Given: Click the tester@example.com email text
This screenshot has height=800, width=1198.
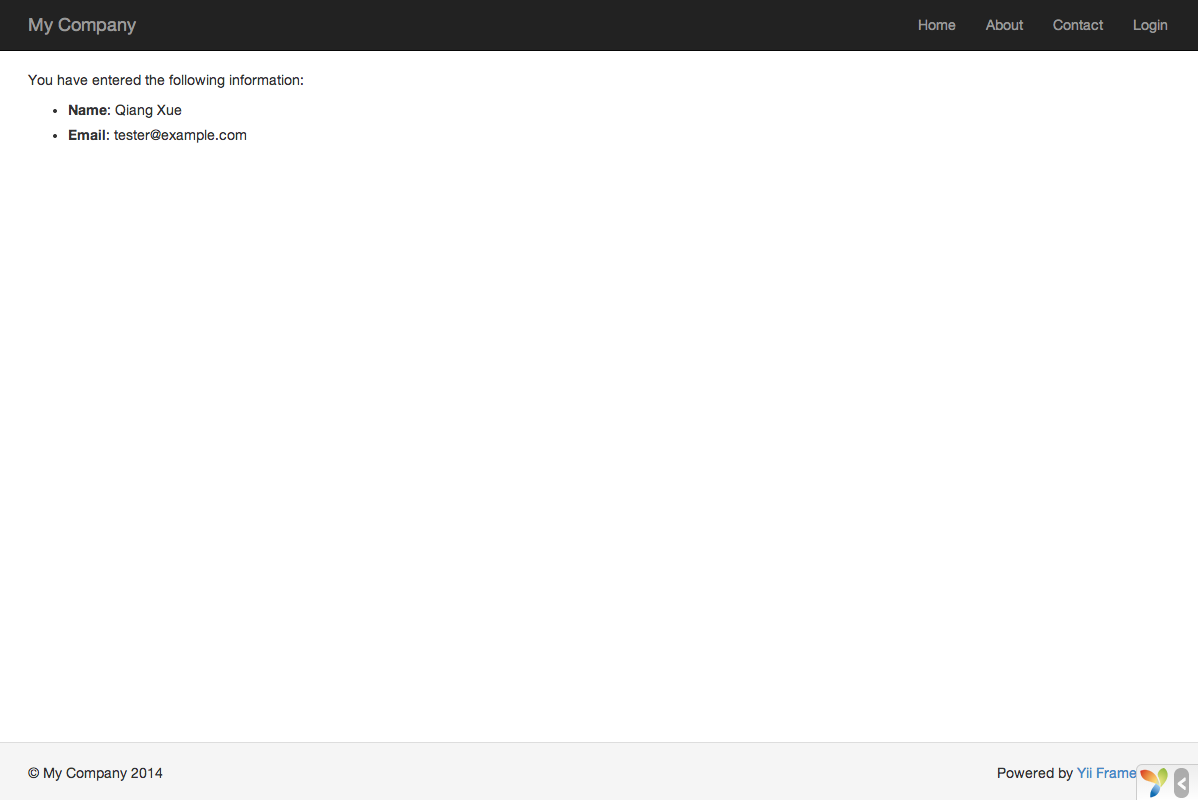Looking at the screenshot, I should (x=180, y=135).
